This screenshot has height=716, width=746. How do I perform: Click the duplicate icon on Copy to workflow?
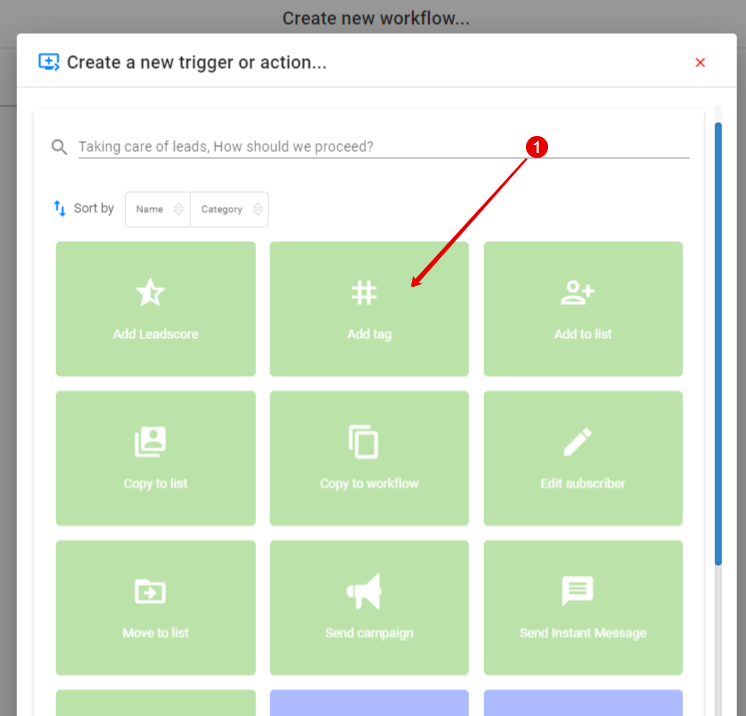click(x=364, y=441)
